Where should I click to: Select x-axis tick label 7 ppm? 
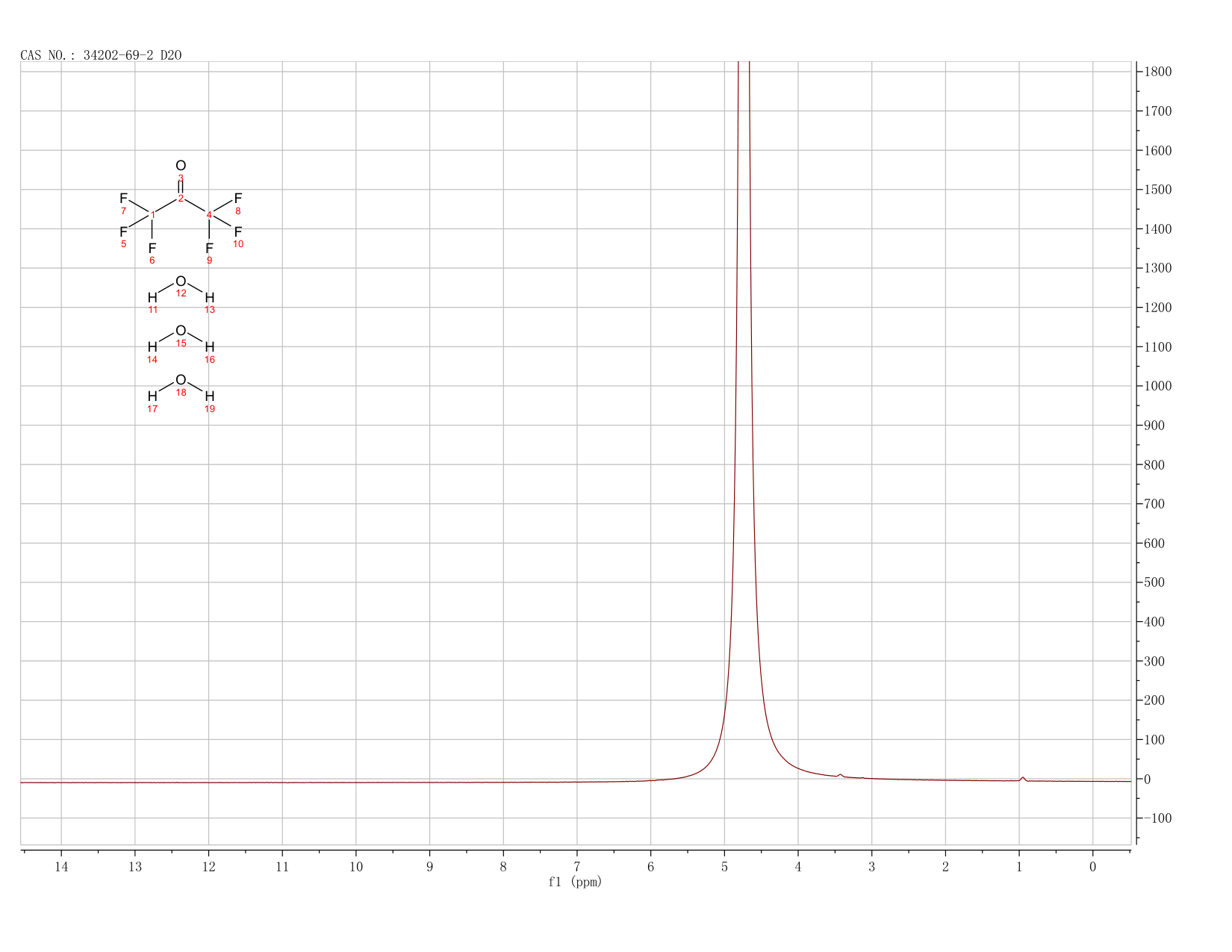[x=577, y=867]
